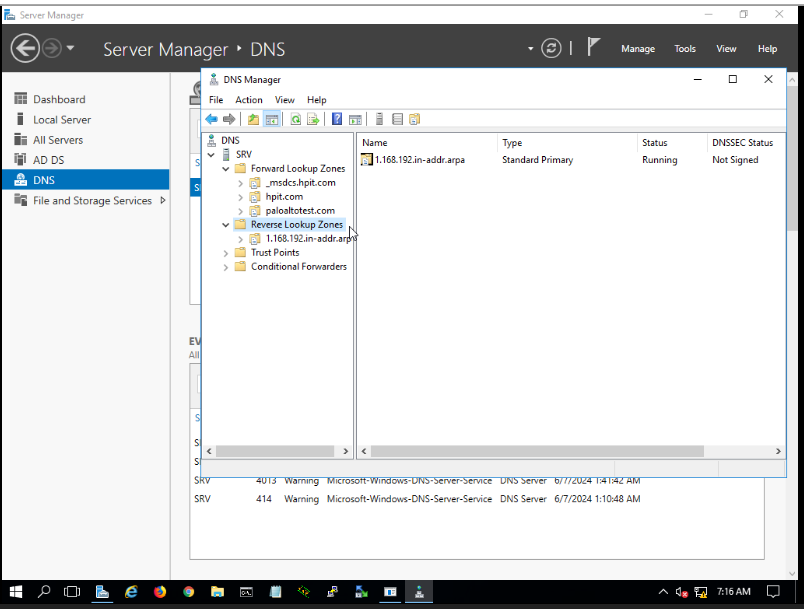
Task: Click the tree pane horizontal scrollbar
Action: click(275, 451)
